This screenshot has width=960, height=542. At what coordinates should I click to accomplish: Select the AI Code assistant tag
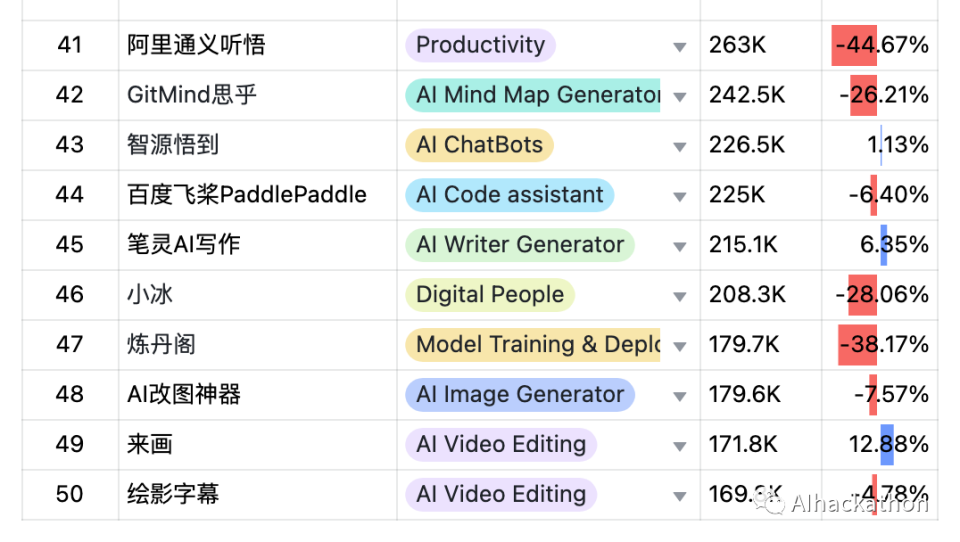coord(509,195)
